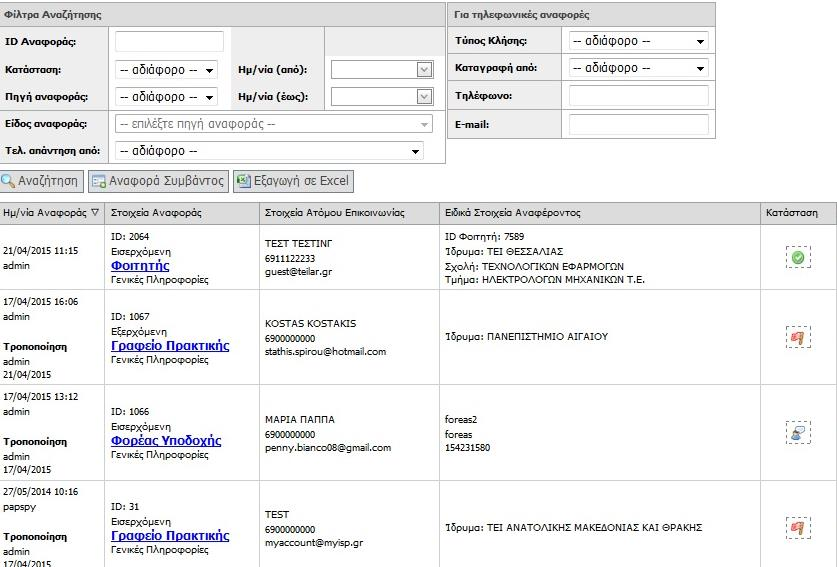
Task: Click the email stathis.spirou@hotmail.com
Action: (325, 352)
